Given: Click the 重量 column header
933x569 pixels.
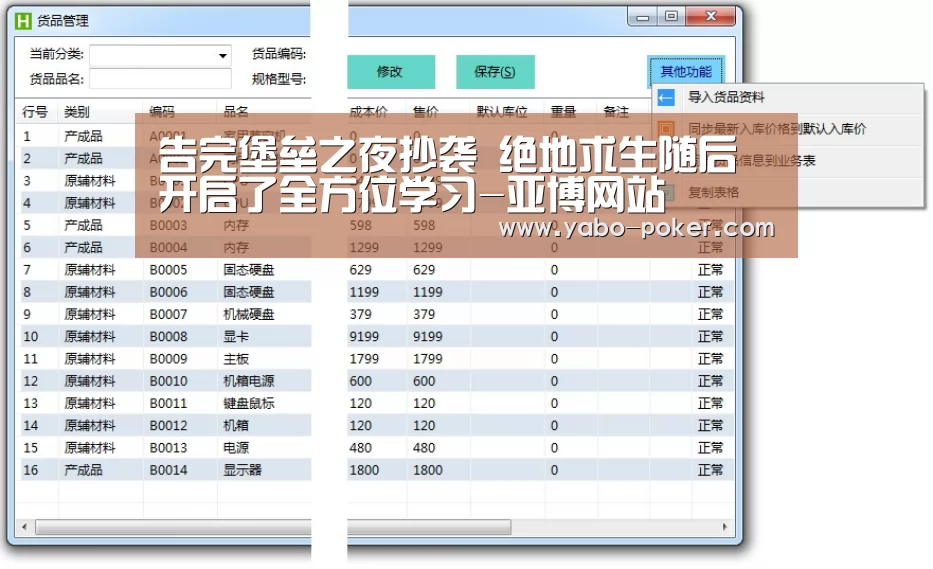Looking at the screenshot, I should coord(562,112).
